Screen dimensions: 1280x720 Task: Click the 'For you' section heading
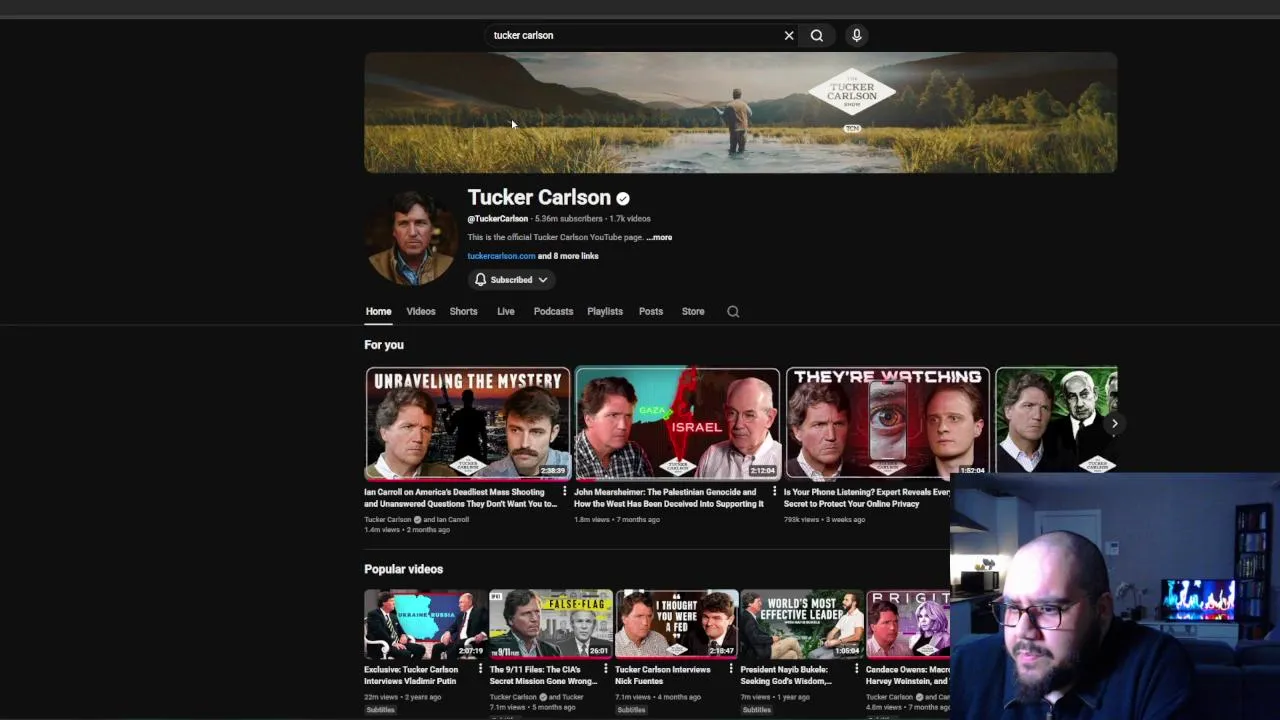pos(384,345)
